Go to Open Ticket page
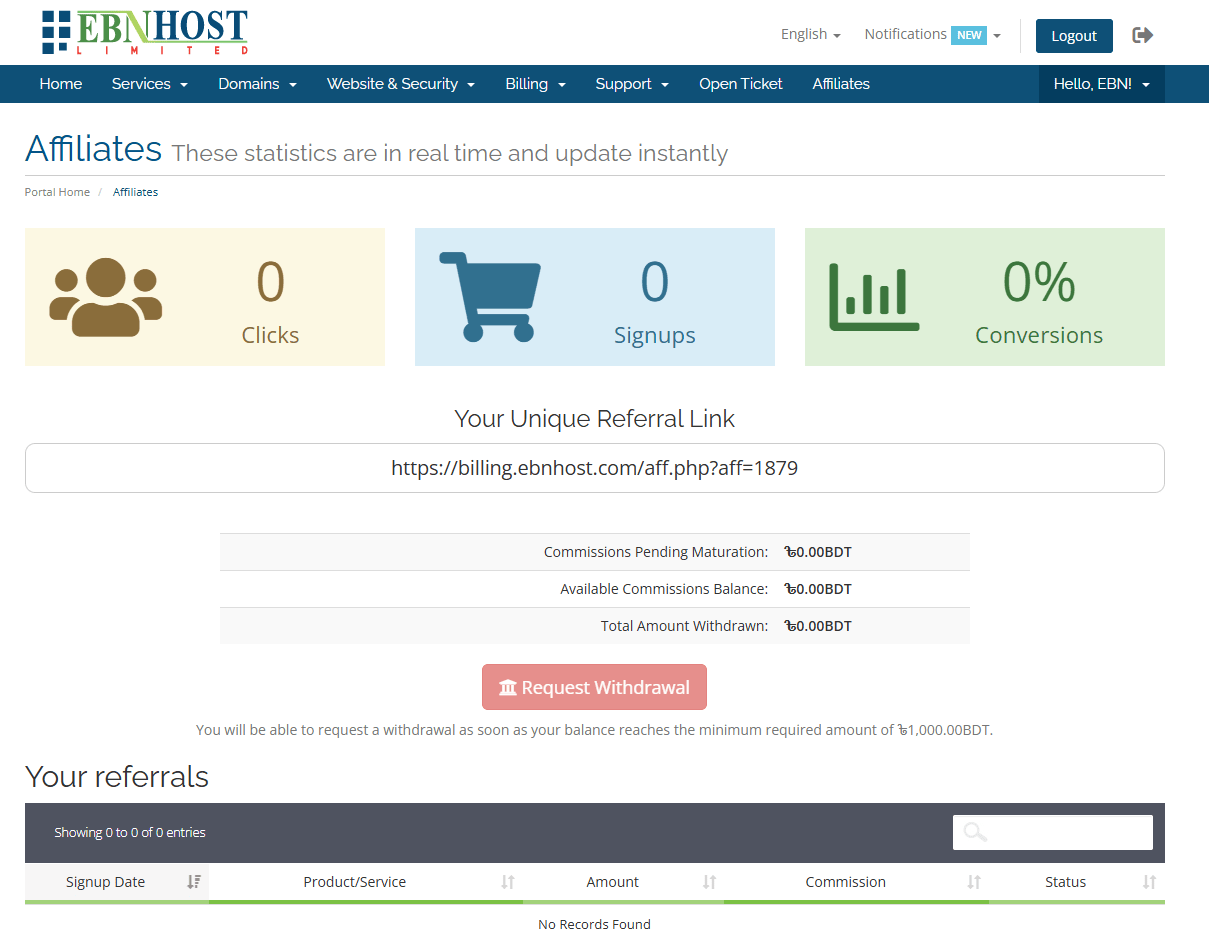1209x941 pixels. pyautogui.click(x=740, y=84)
